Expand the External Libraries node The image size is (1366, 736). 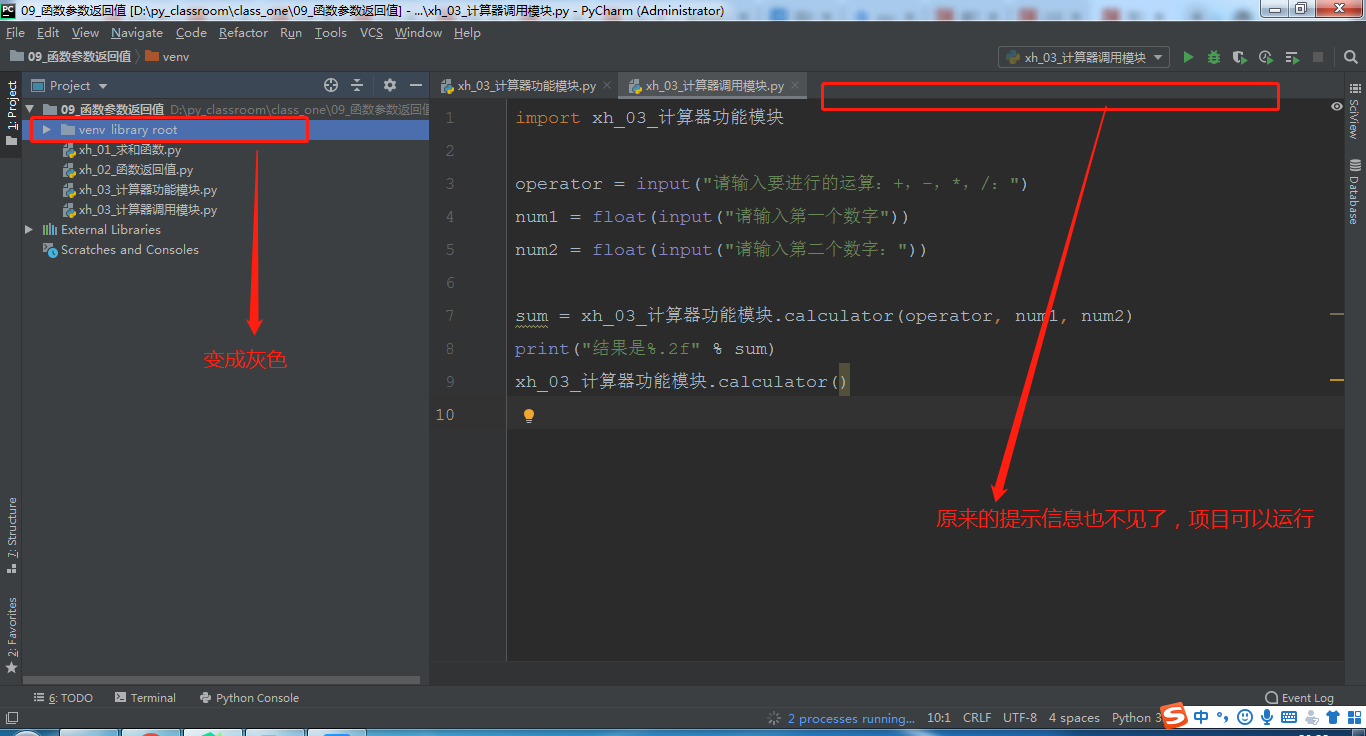tap(28, 229)
